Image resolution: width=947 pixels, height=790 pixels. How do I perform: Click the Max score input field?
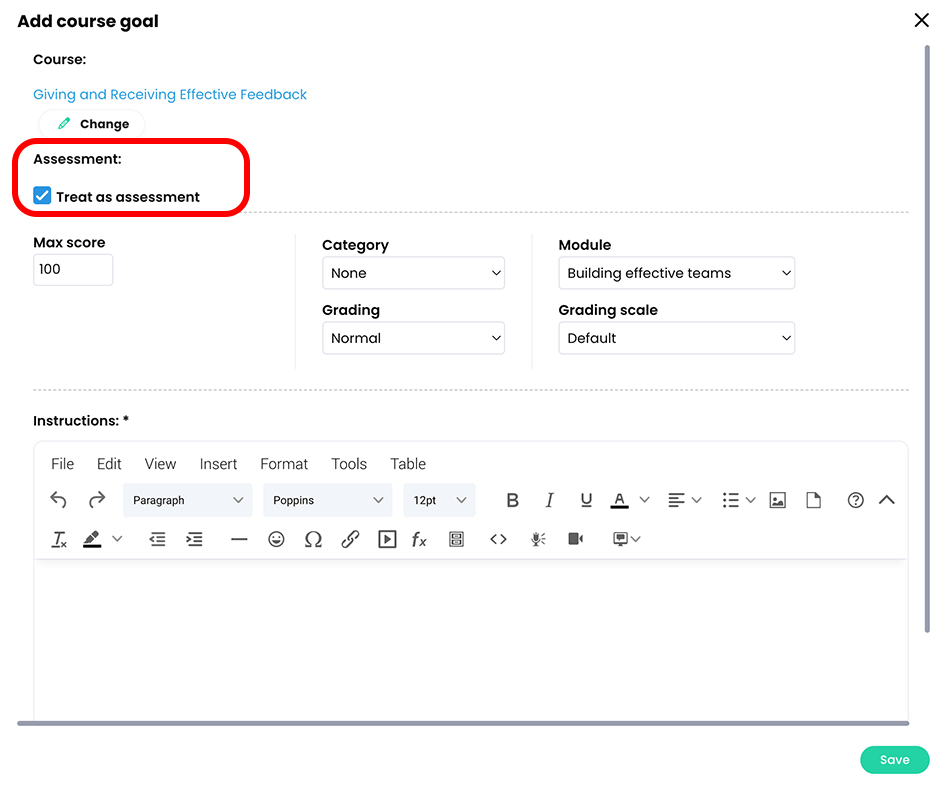[x=72, y=269]
